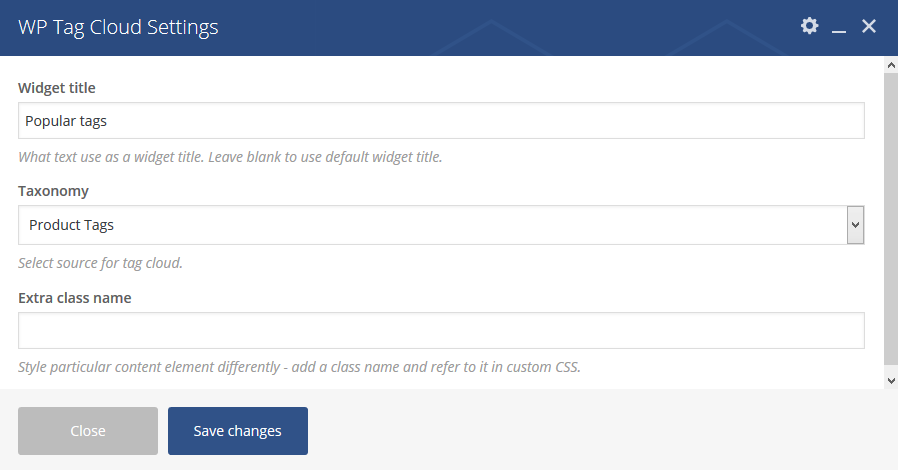The image size is (898, 470).
Task: Click the scrollbar down arrow
Action: pyautogui.click(x=891, y=381)
